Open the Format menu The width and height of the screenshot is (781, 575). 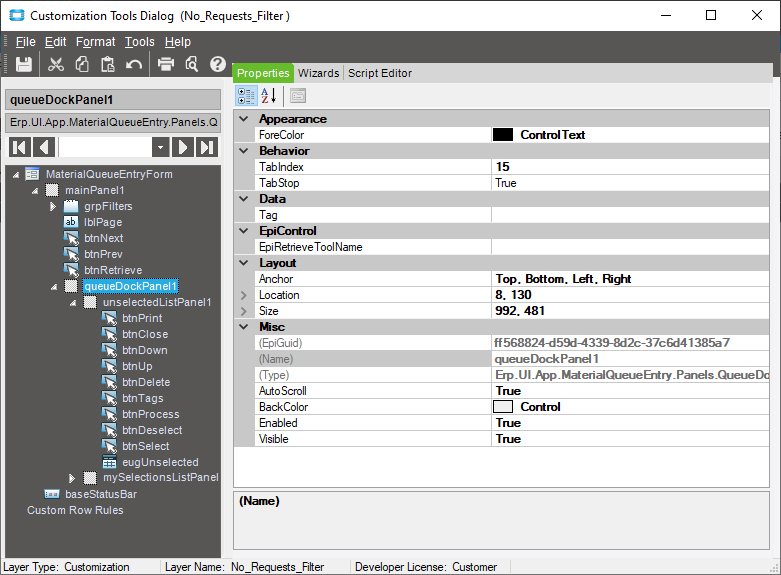pos(95,42)
